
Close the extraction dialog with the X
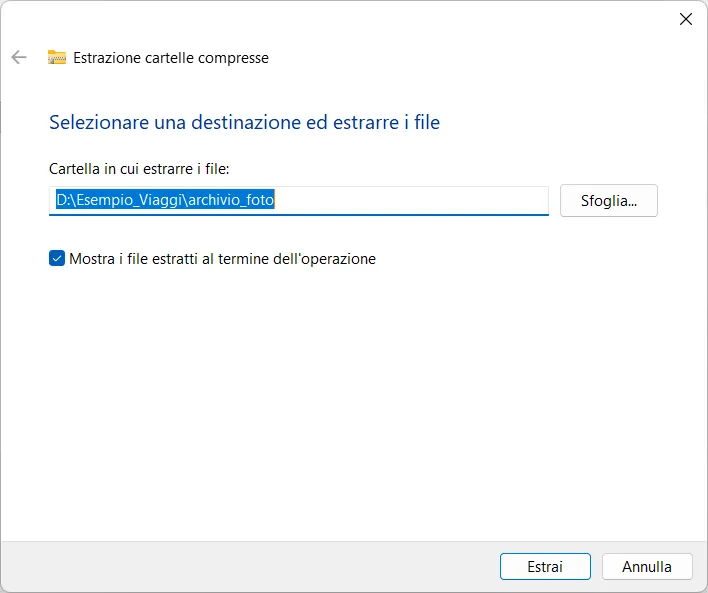tap(685, 19)
